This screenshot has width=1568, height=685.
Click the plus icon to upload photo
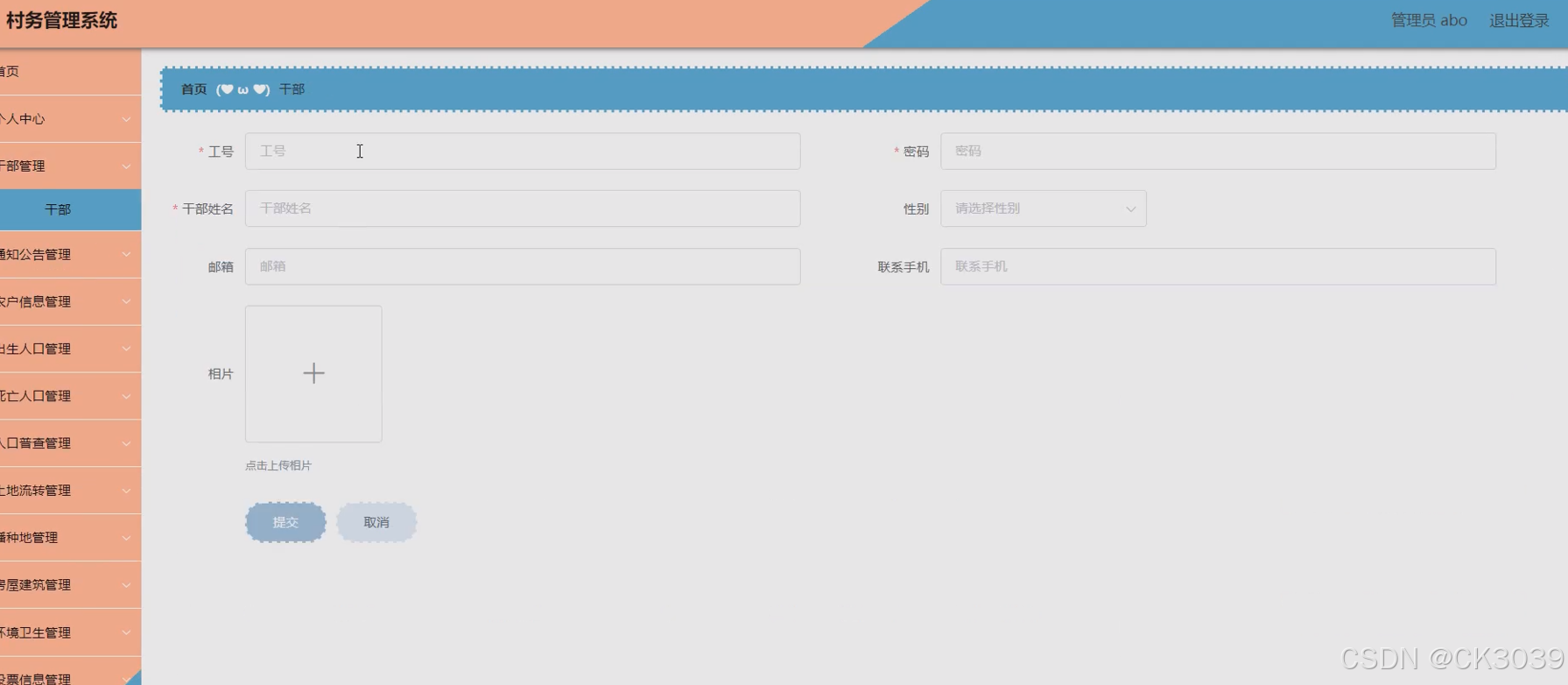pos(313,373)
